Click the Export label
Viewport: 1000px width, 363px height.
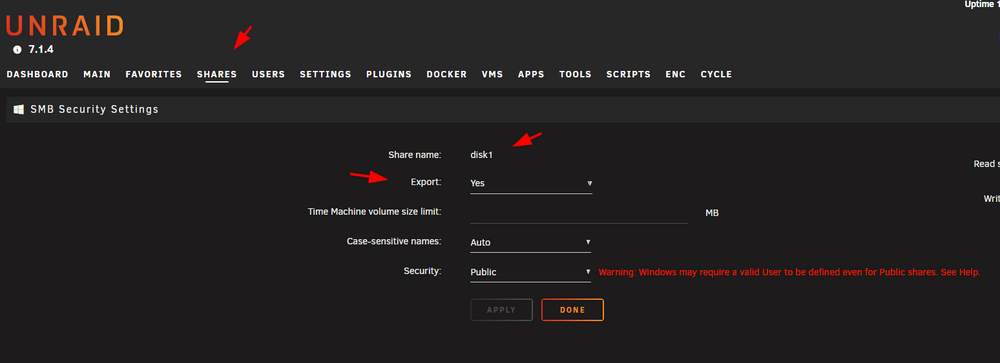425,182
